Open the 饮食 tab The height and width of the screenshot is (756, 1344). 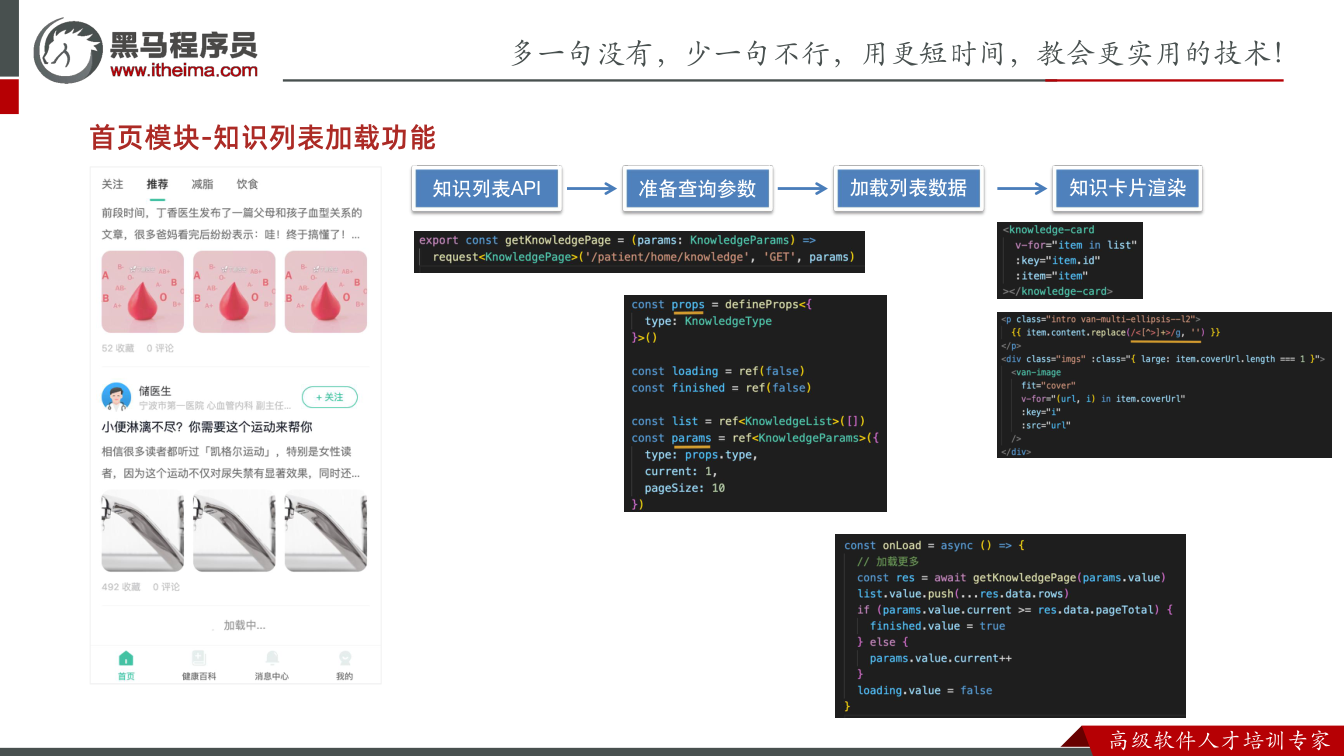247,184
